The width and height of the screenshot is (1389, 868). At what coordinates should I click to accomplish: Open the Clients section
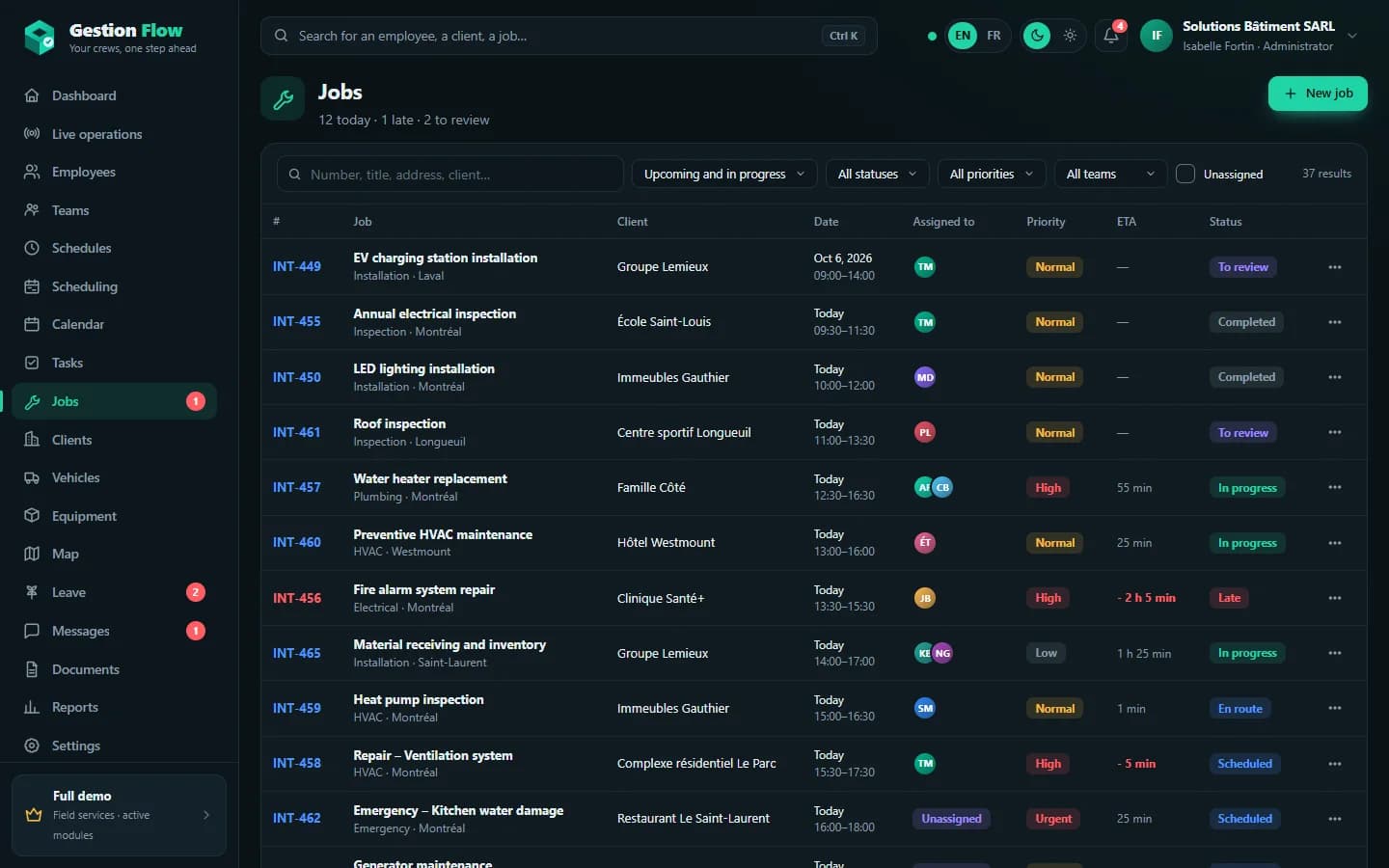tap(114, 440)
